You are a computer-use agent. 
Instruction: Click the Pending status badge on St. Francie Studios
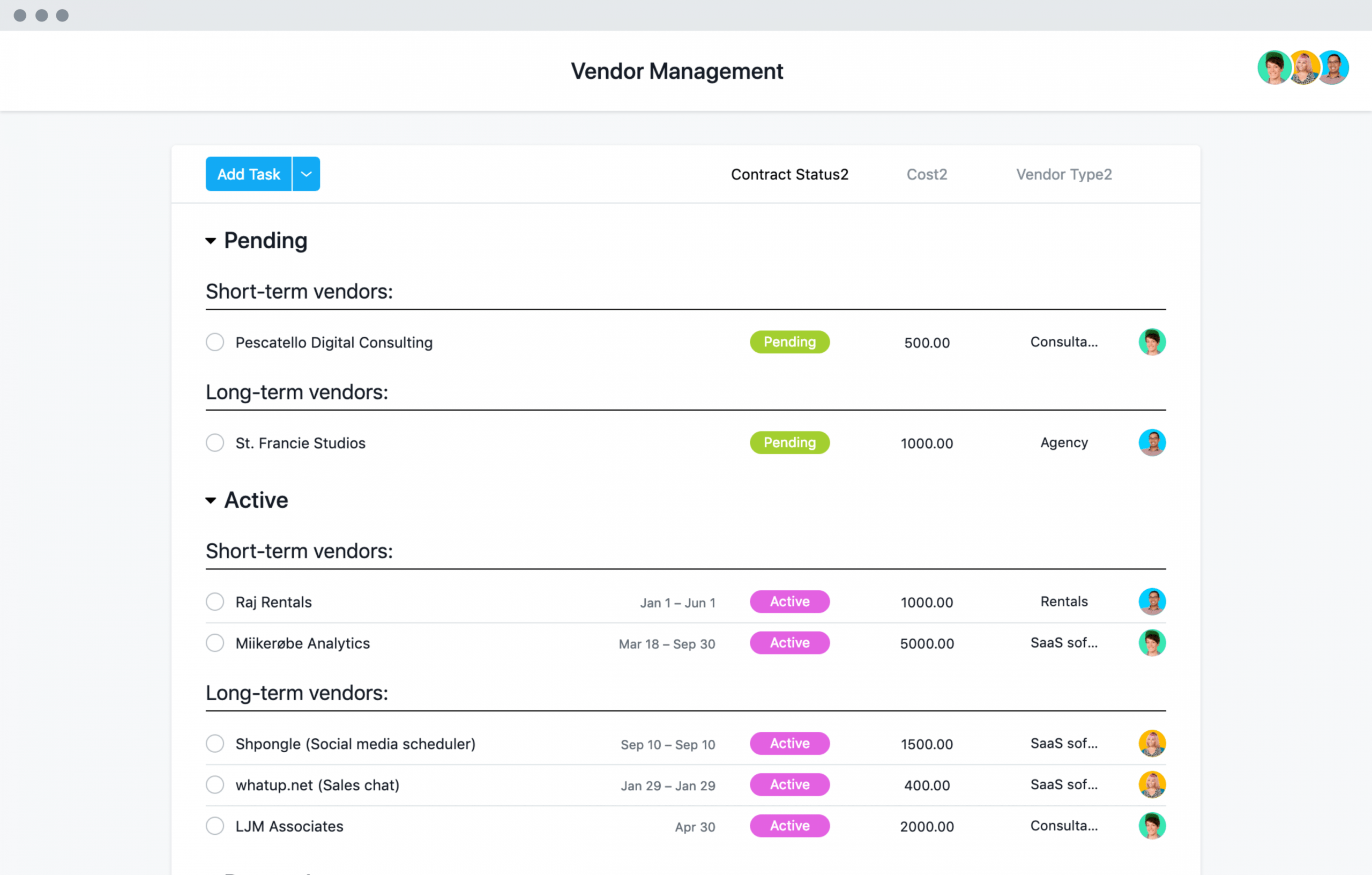789,443
